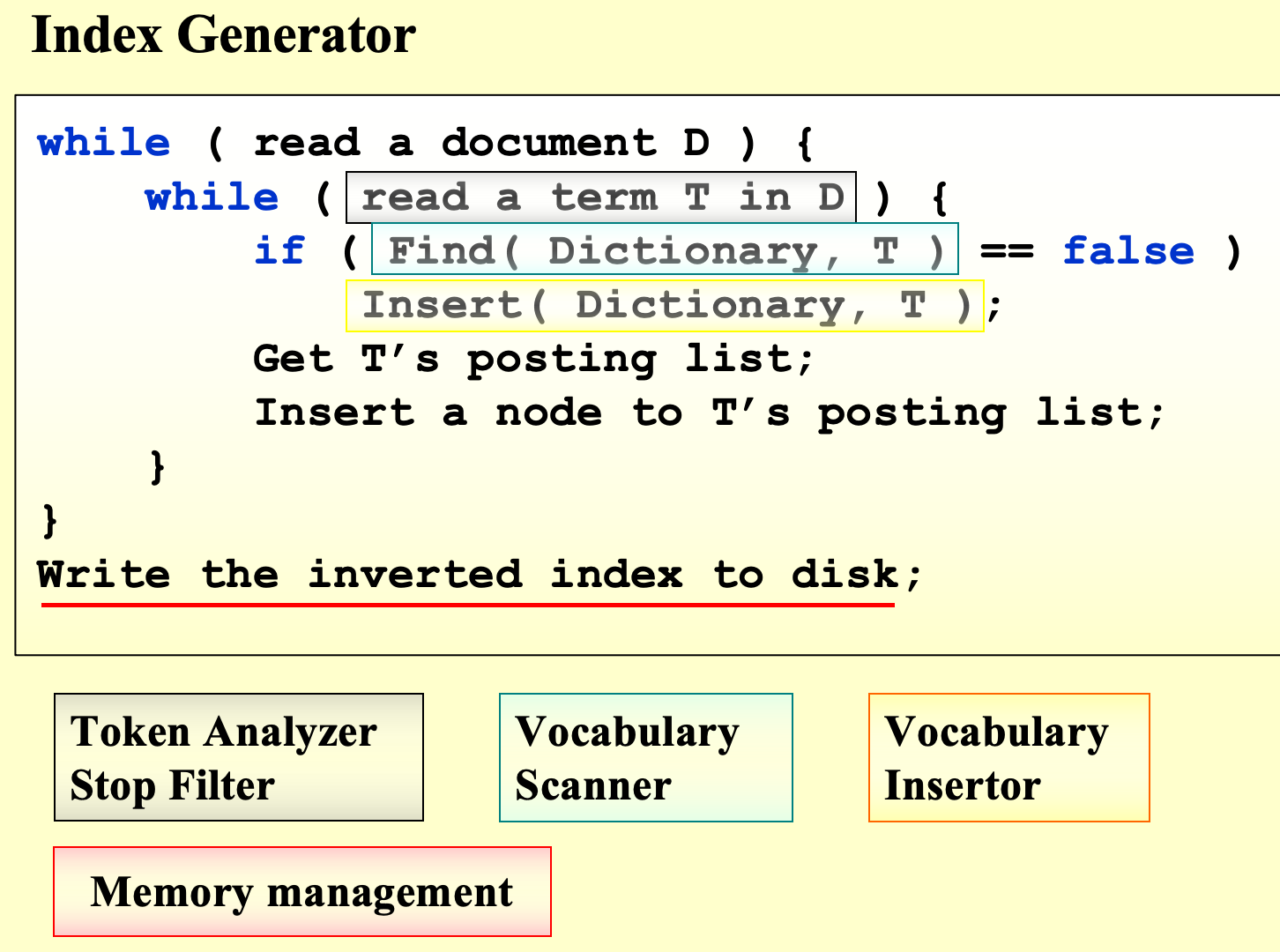Click the 'Index Generator' slide title

223,36
